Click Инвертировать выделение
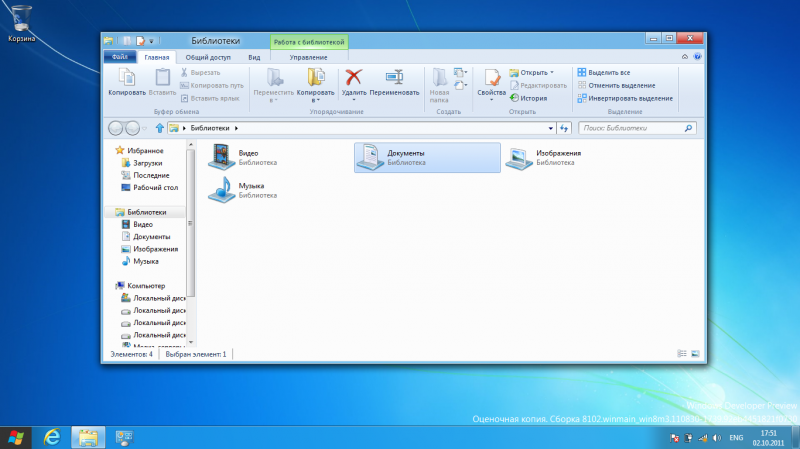The image size is (800, 449). (x=629, y=99)
